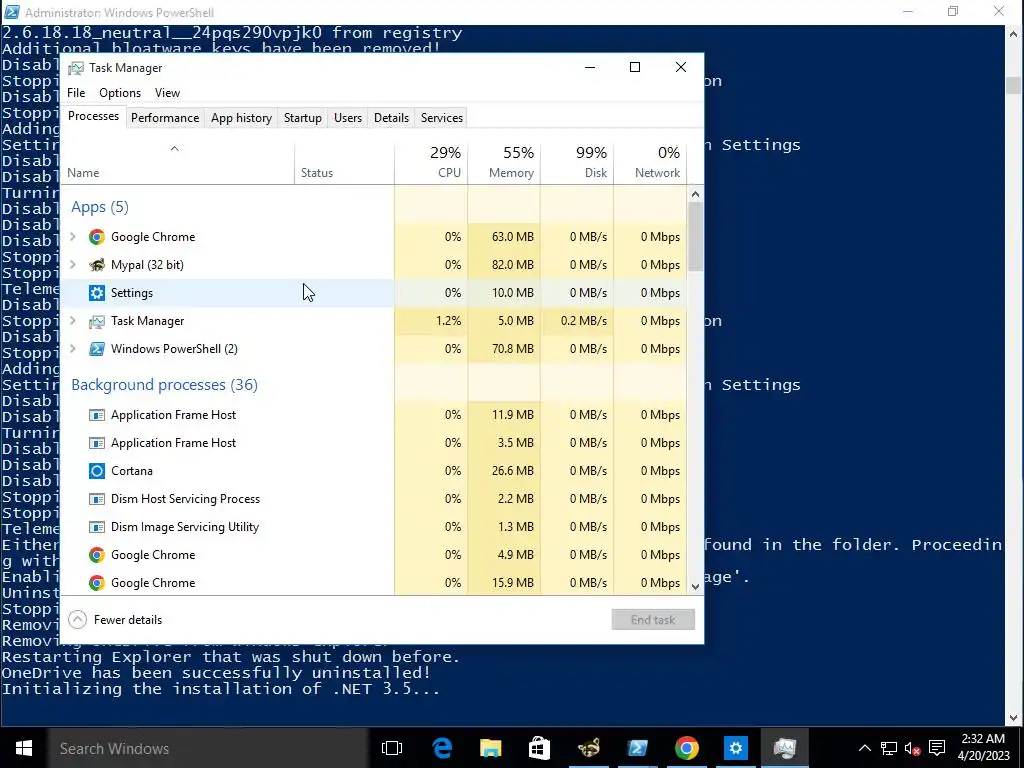Click the Windows PowerShell process icon

point(97,349)
